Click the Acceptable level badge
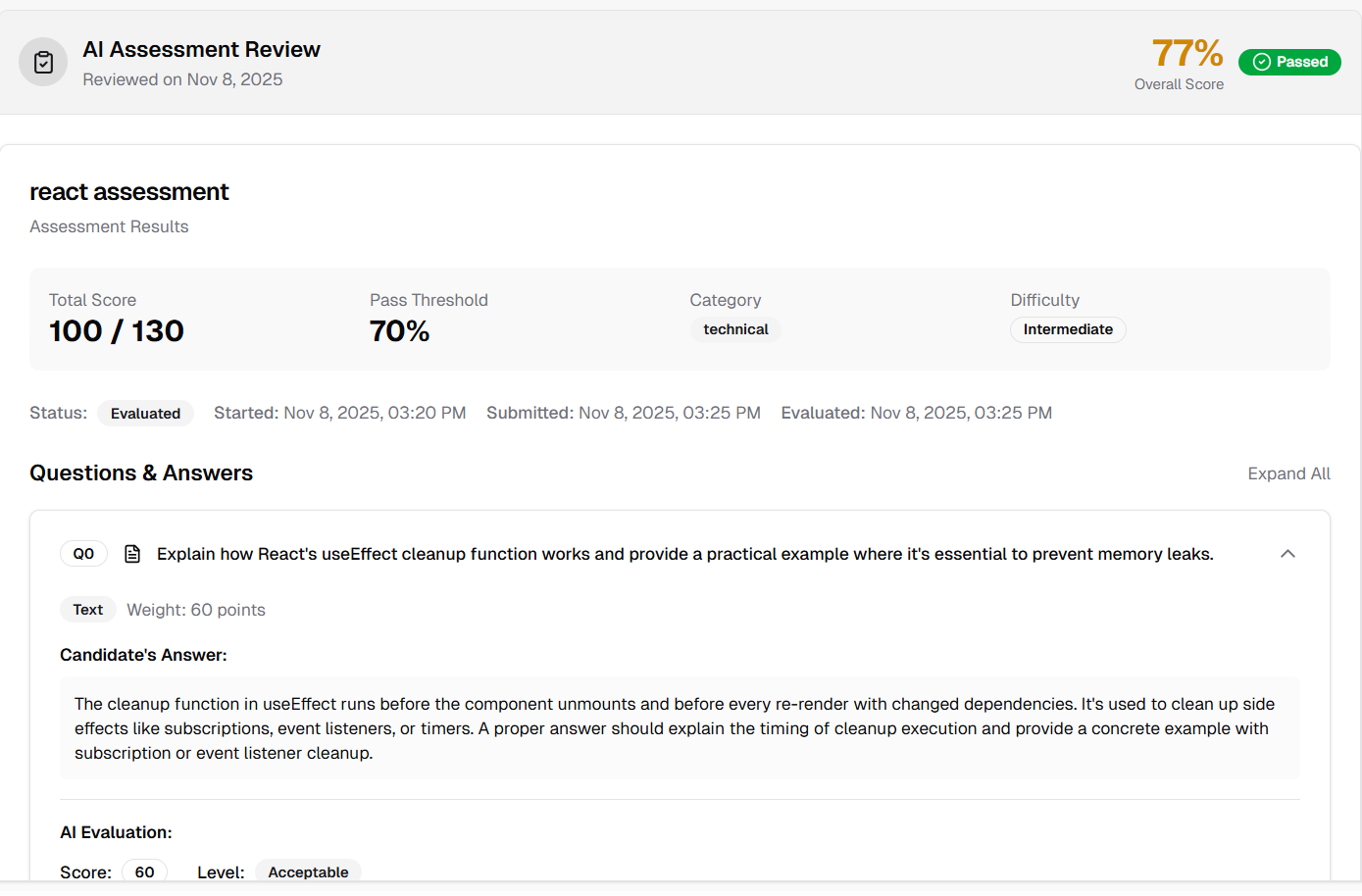1362x896 pixels. (x=308, y=871)
